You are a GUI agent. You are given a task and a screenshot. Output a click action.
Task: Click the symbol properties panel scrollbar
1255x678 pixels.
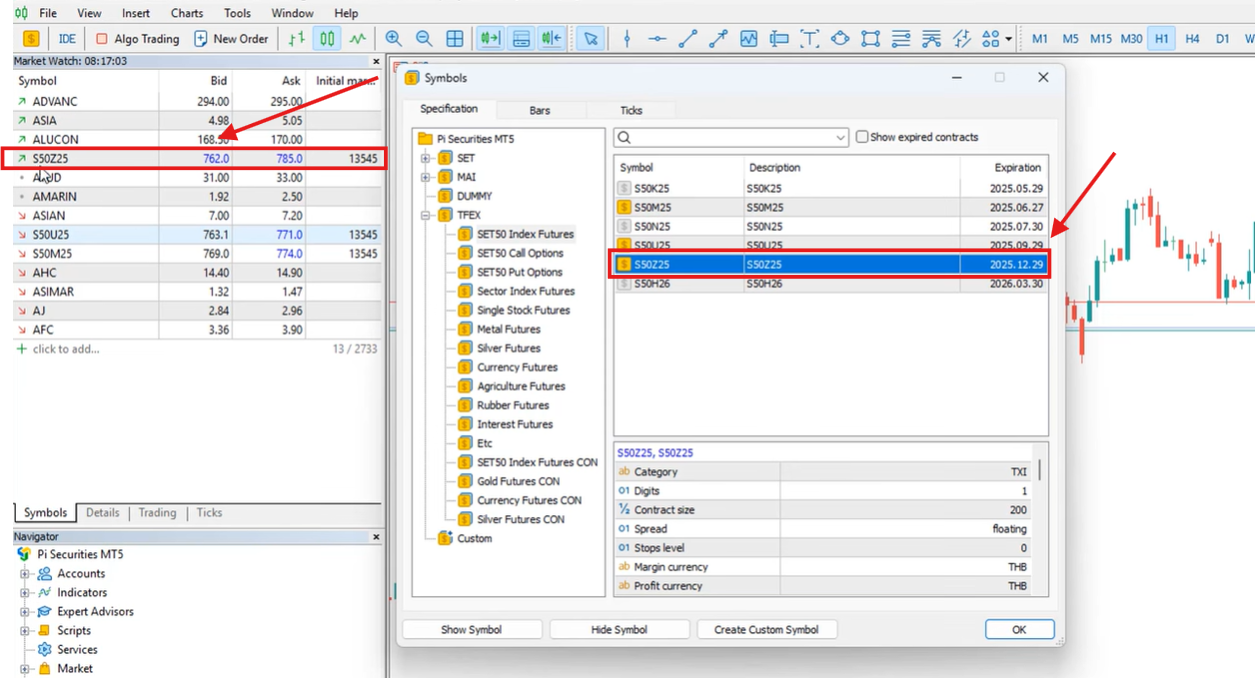[x=1040, y=470]
